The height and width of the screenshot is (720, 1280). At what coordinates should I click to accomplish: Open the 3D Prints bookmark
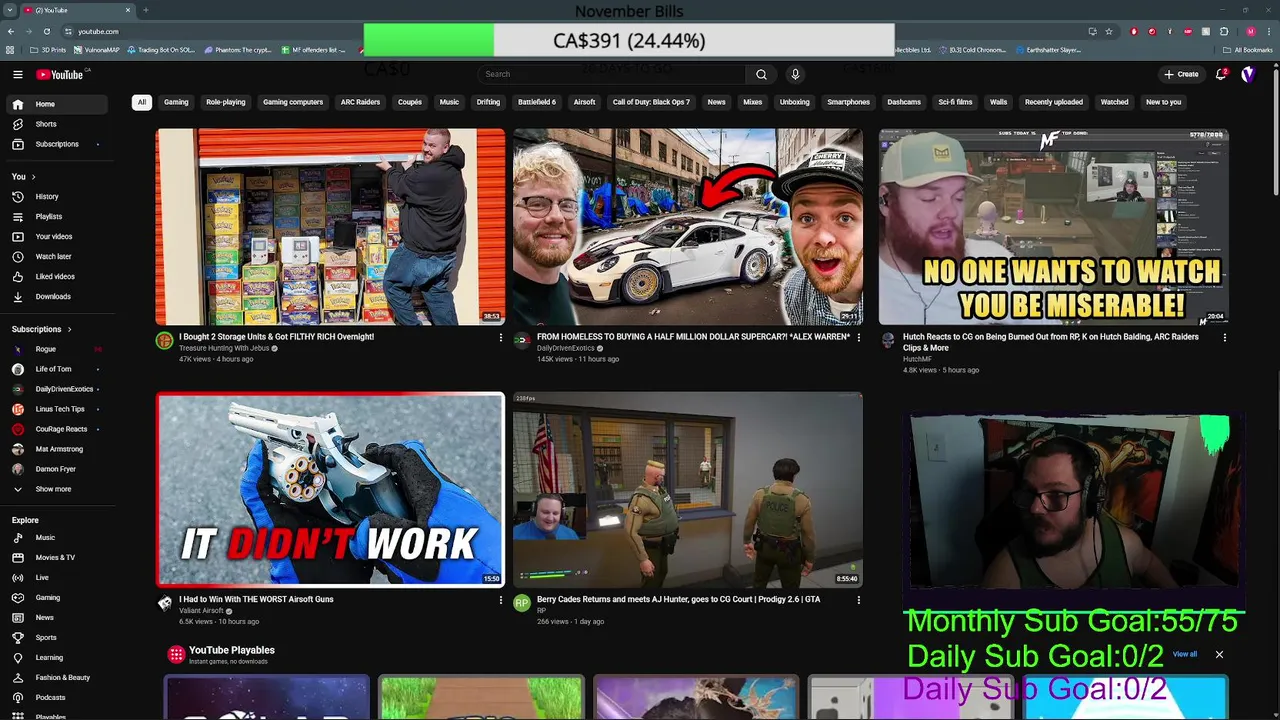tap(48, 50)
